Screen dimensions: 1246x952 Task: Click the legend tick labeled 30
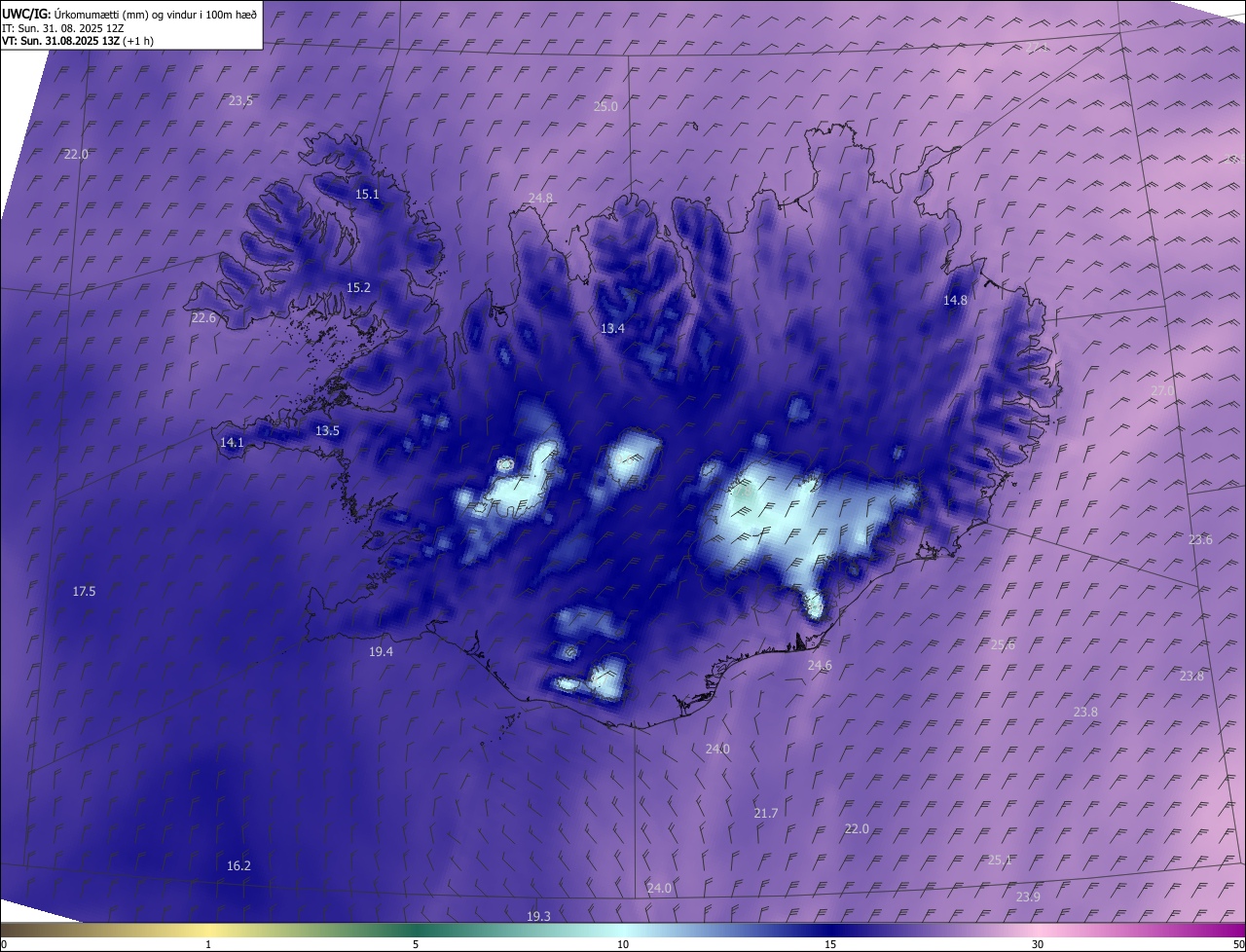[x=1038, y=945]
